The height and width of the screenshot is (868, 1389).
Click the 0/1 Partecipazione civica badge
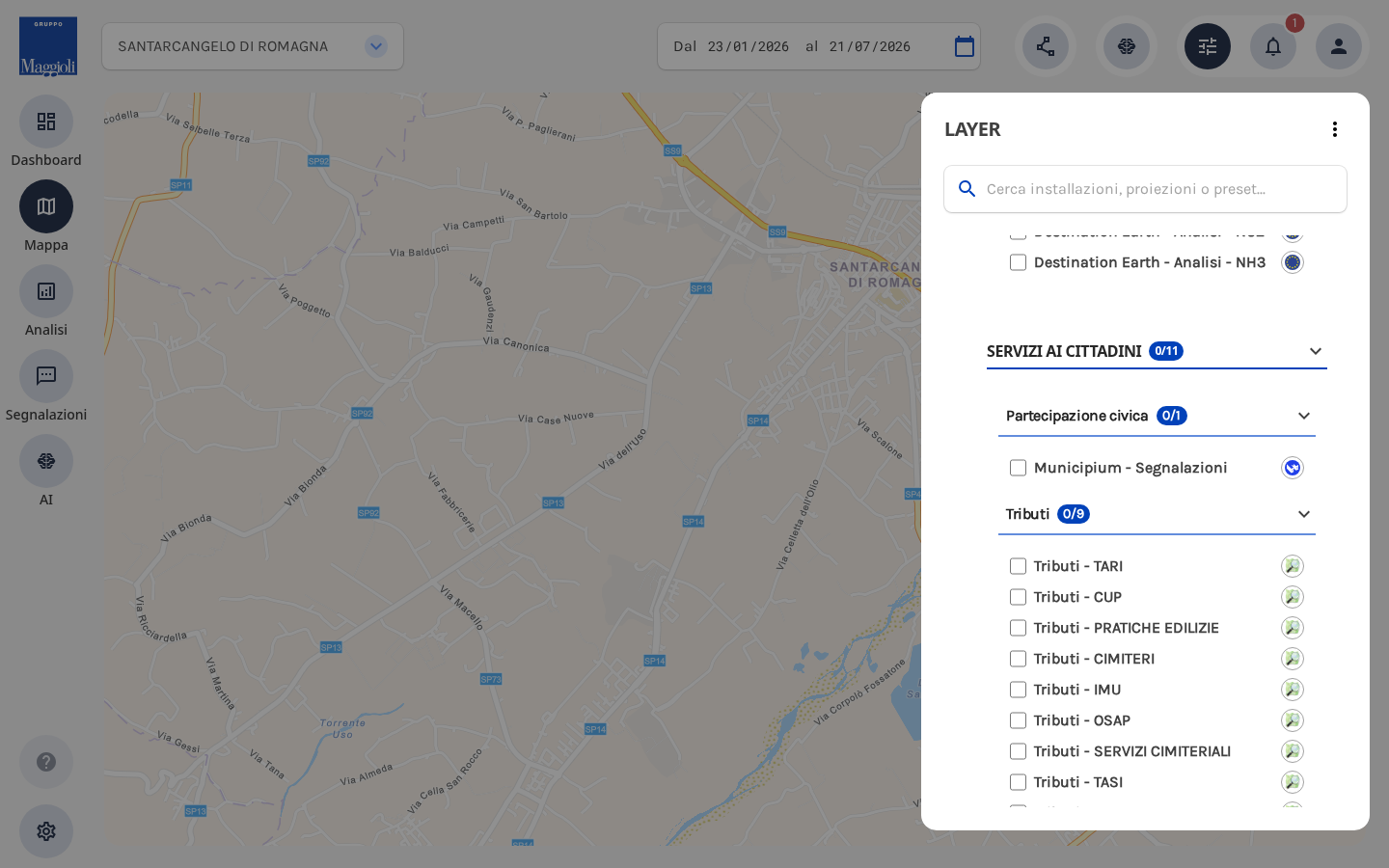tap(1172, 416)
